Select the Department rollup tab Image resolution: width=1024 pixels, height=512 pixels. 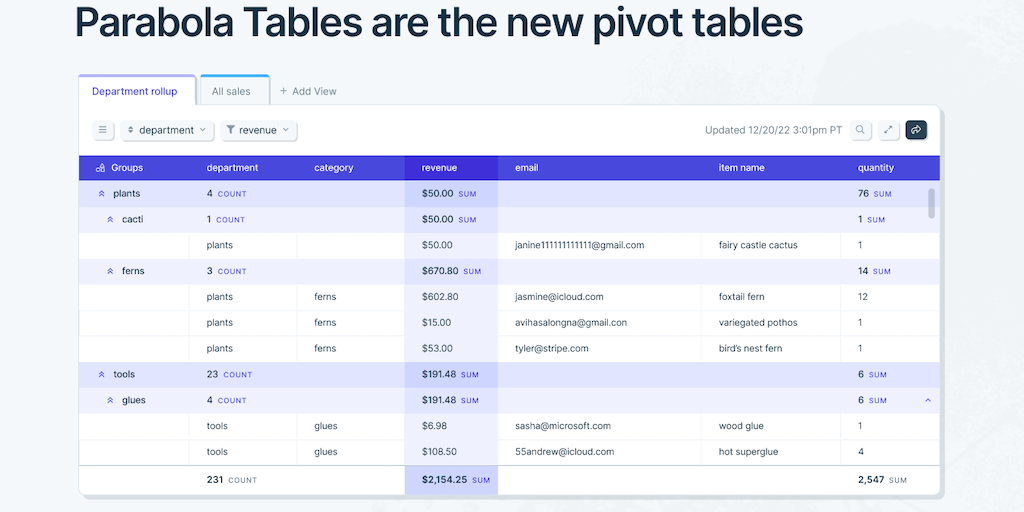134,91
